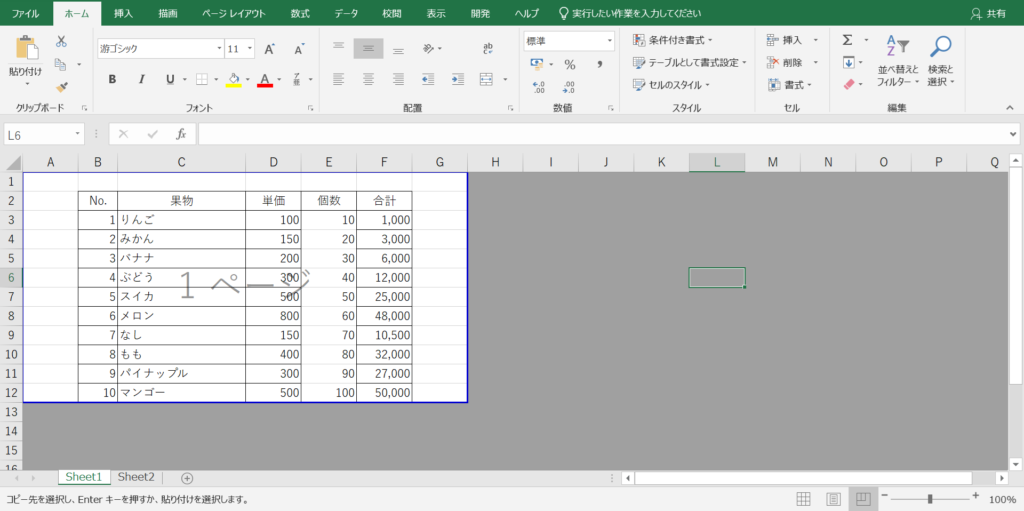Click the Borders grid icon
Screen dimensions: 1024x511
coord(202,79)
